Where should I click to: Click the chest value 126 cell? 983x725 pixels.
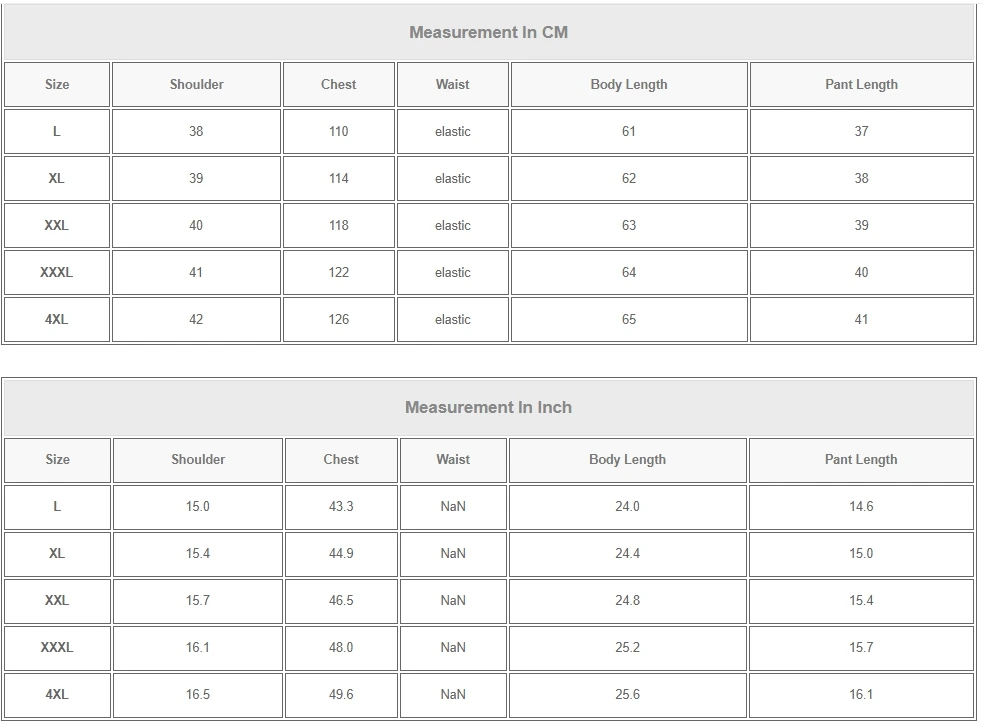click(x=339, y=319)
